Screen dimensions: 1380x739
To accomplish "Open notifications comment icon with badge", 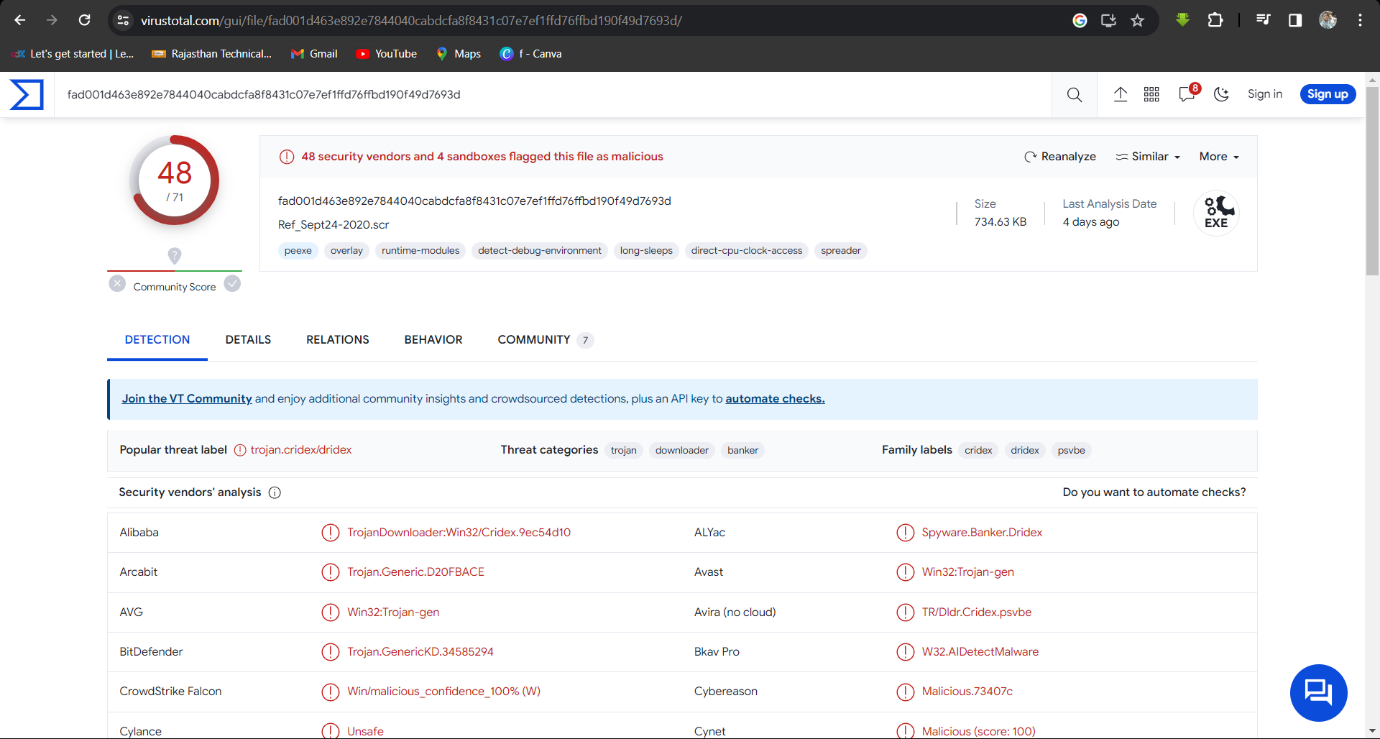I will pos(1187,94).
